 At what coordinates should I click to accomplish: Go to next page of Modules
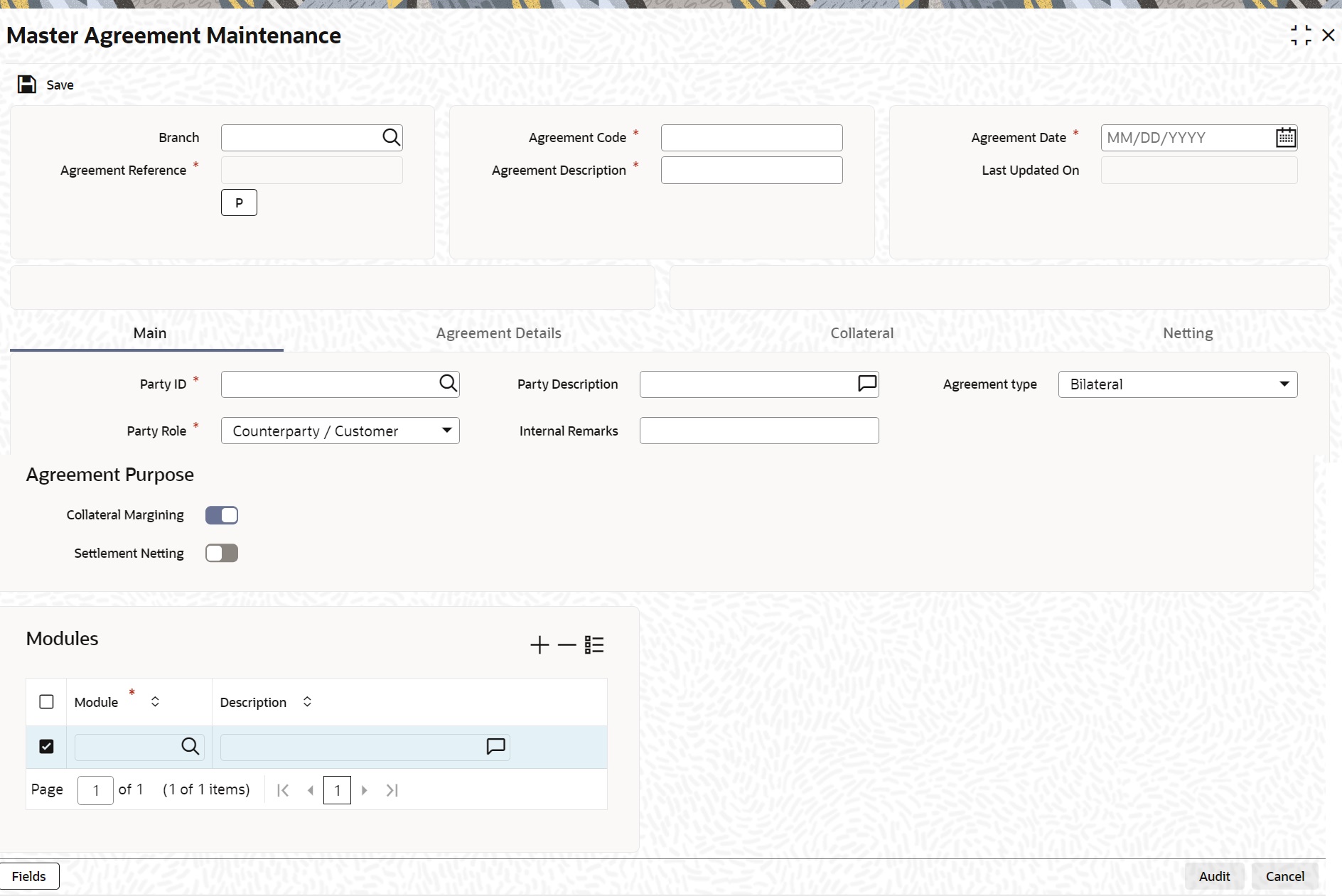tap(364, 790)
